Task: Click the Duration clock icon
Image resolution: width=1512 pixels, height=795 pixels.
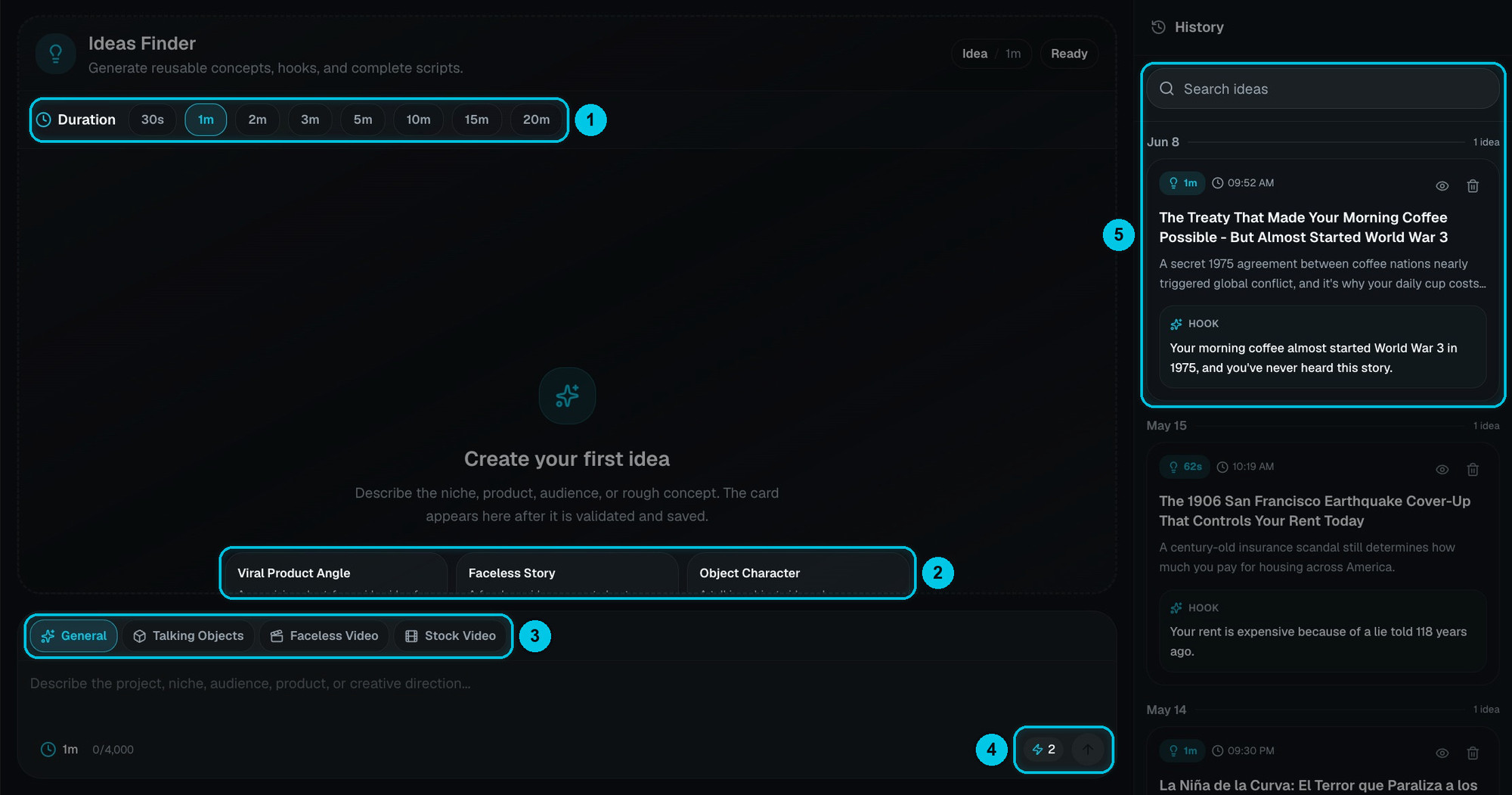Action: [x=44, y=120]
